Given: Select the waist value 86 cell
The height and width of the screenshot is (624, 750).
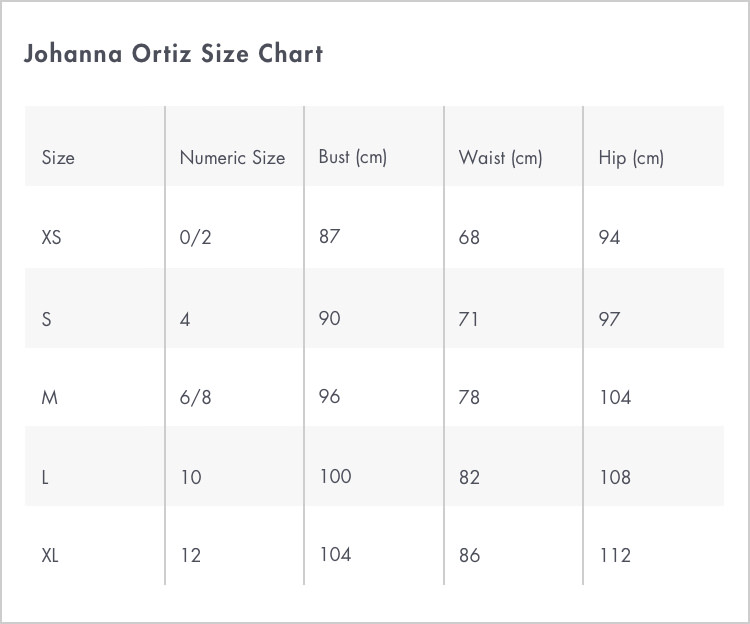Looking at the screenshot, I should (469, 555).
